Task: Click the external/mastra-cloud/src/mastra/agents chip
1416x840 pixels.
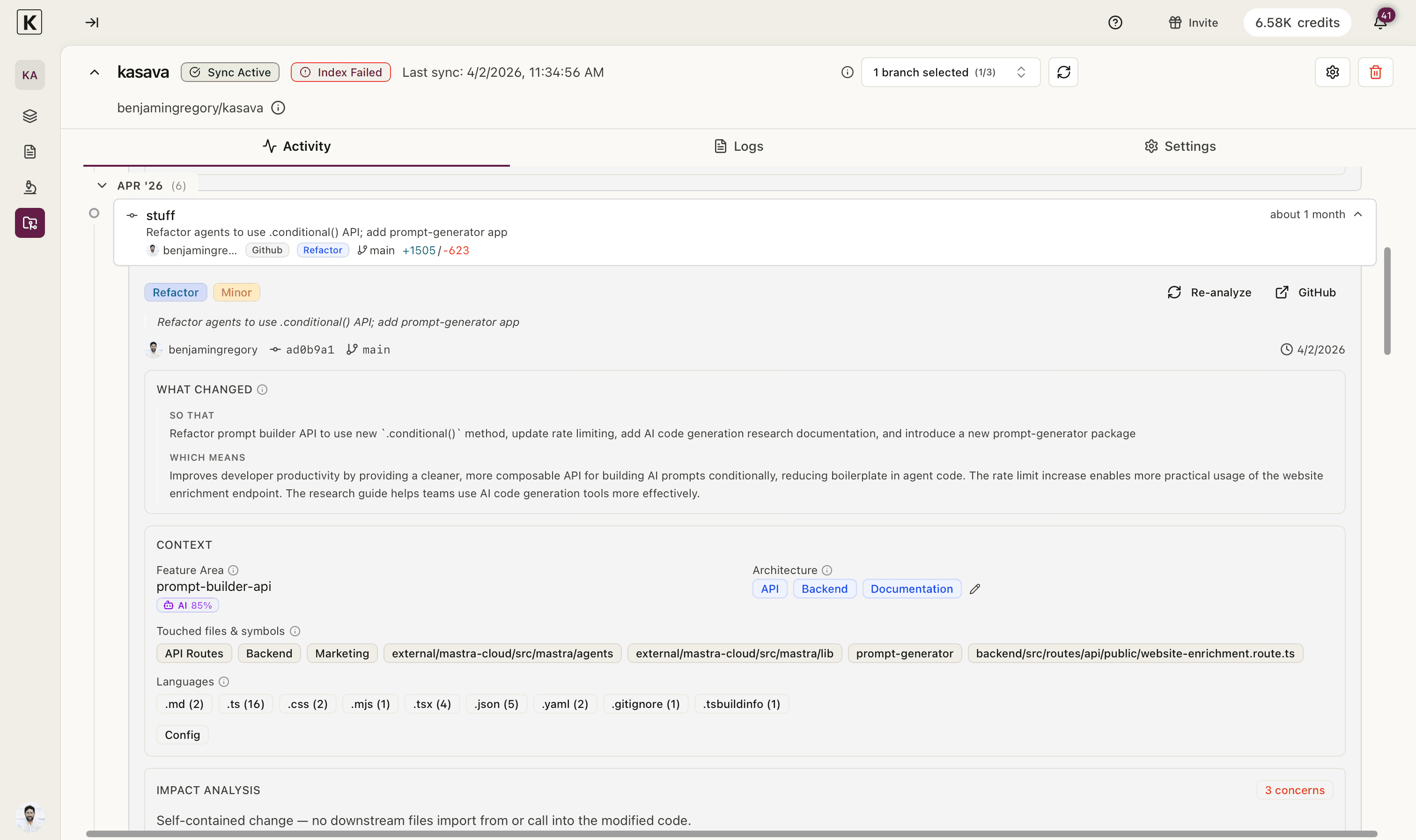Action: [502, 654]
